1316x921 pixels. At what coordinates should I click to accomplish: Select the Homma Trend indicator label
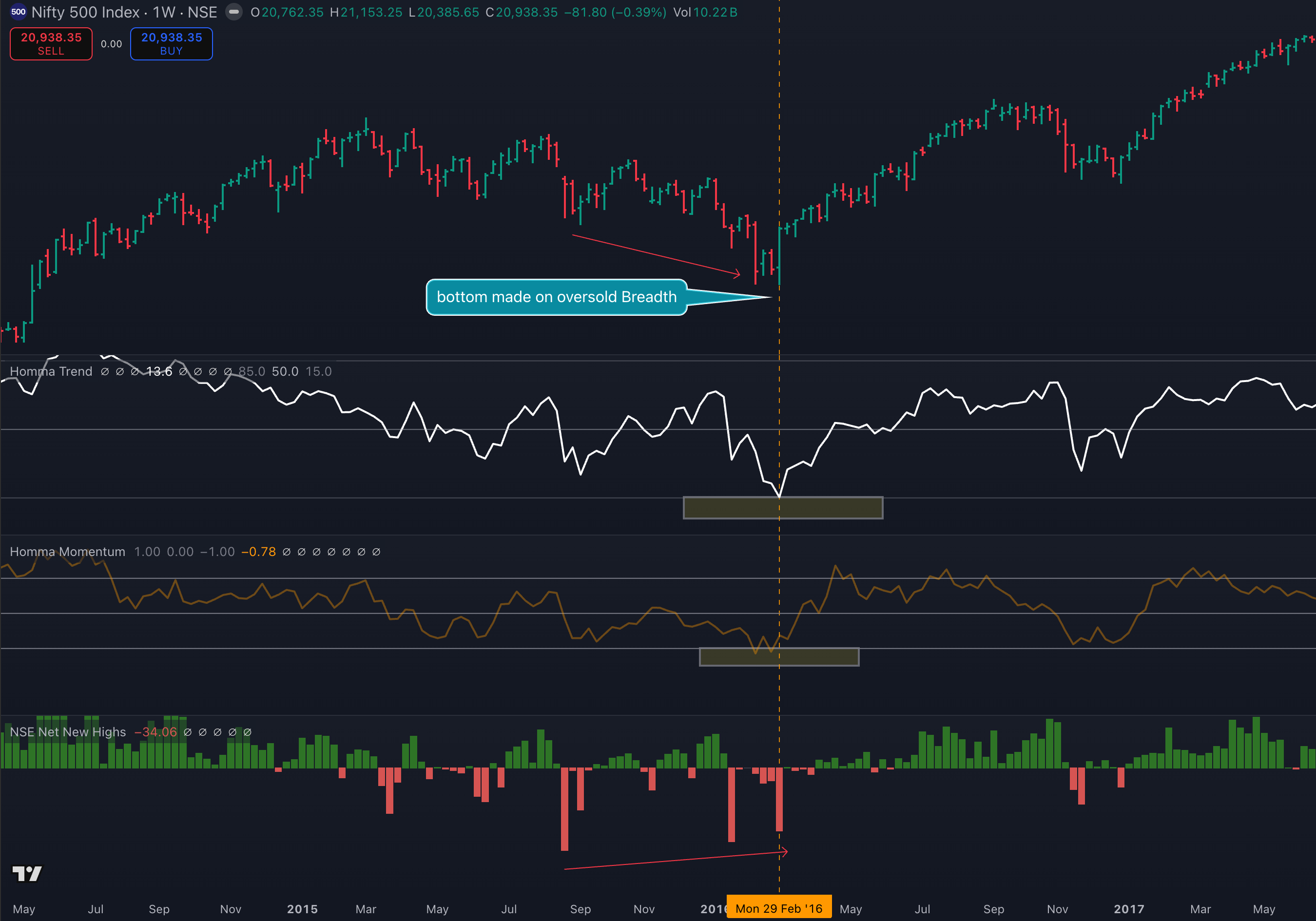coord(51,371)
